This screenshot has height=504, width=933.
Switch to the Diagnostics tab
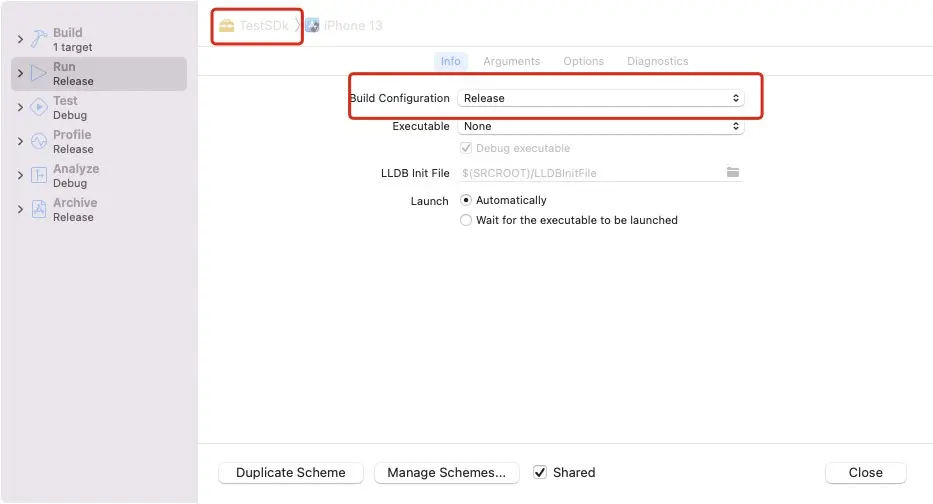click(657, 61)
